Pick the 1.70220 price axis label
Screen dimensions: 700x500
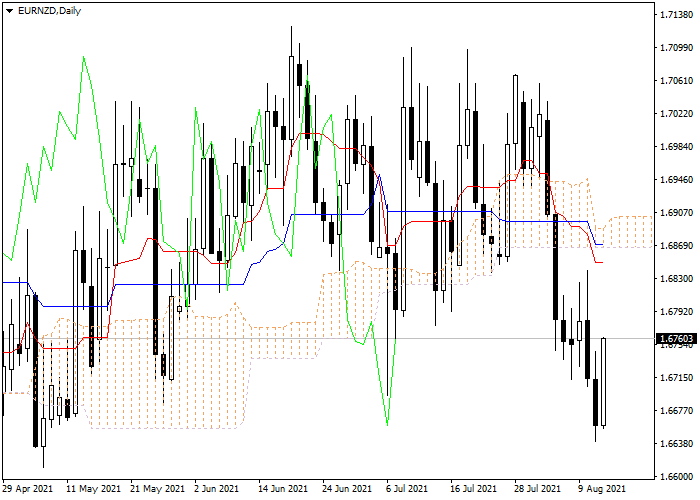677,114
